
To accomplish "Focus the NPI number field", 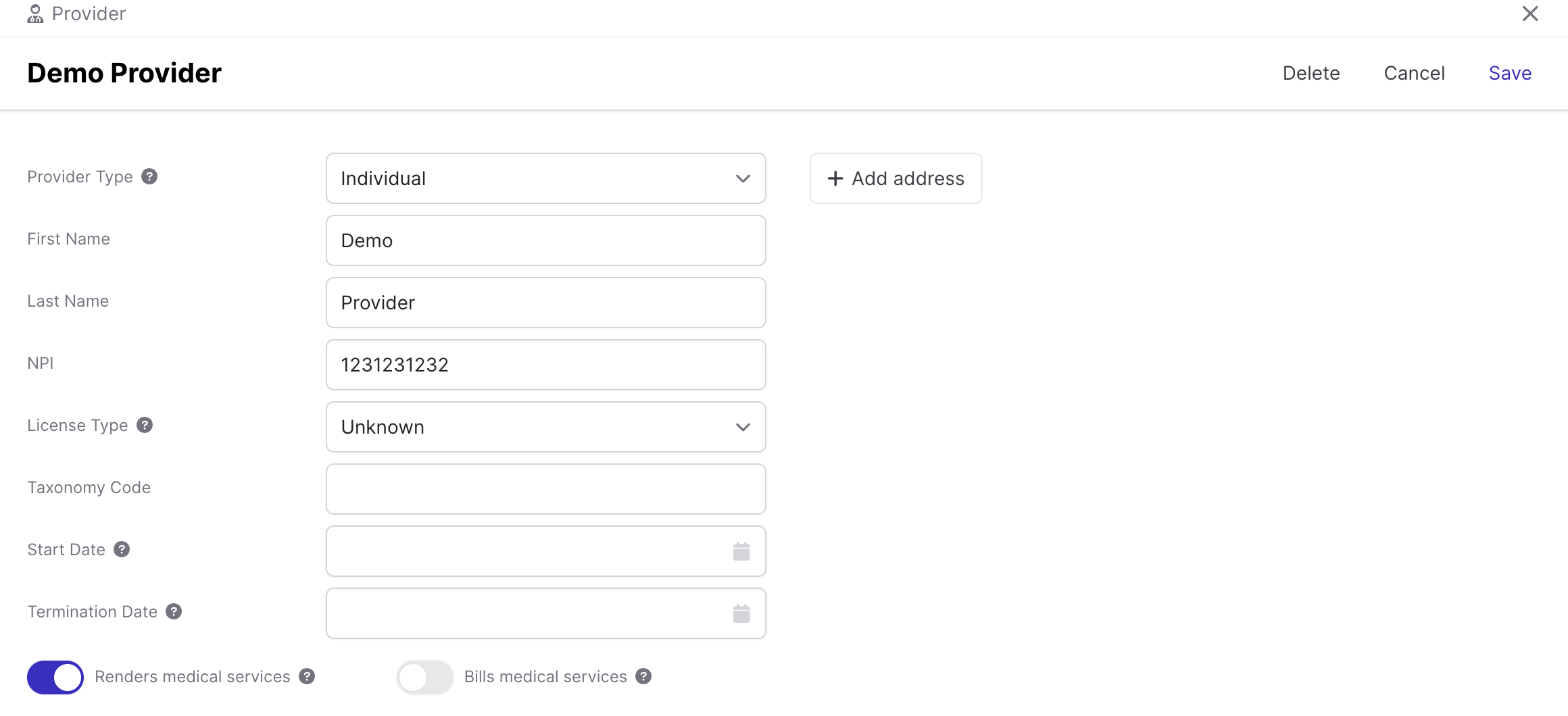I will pos(545,365).
